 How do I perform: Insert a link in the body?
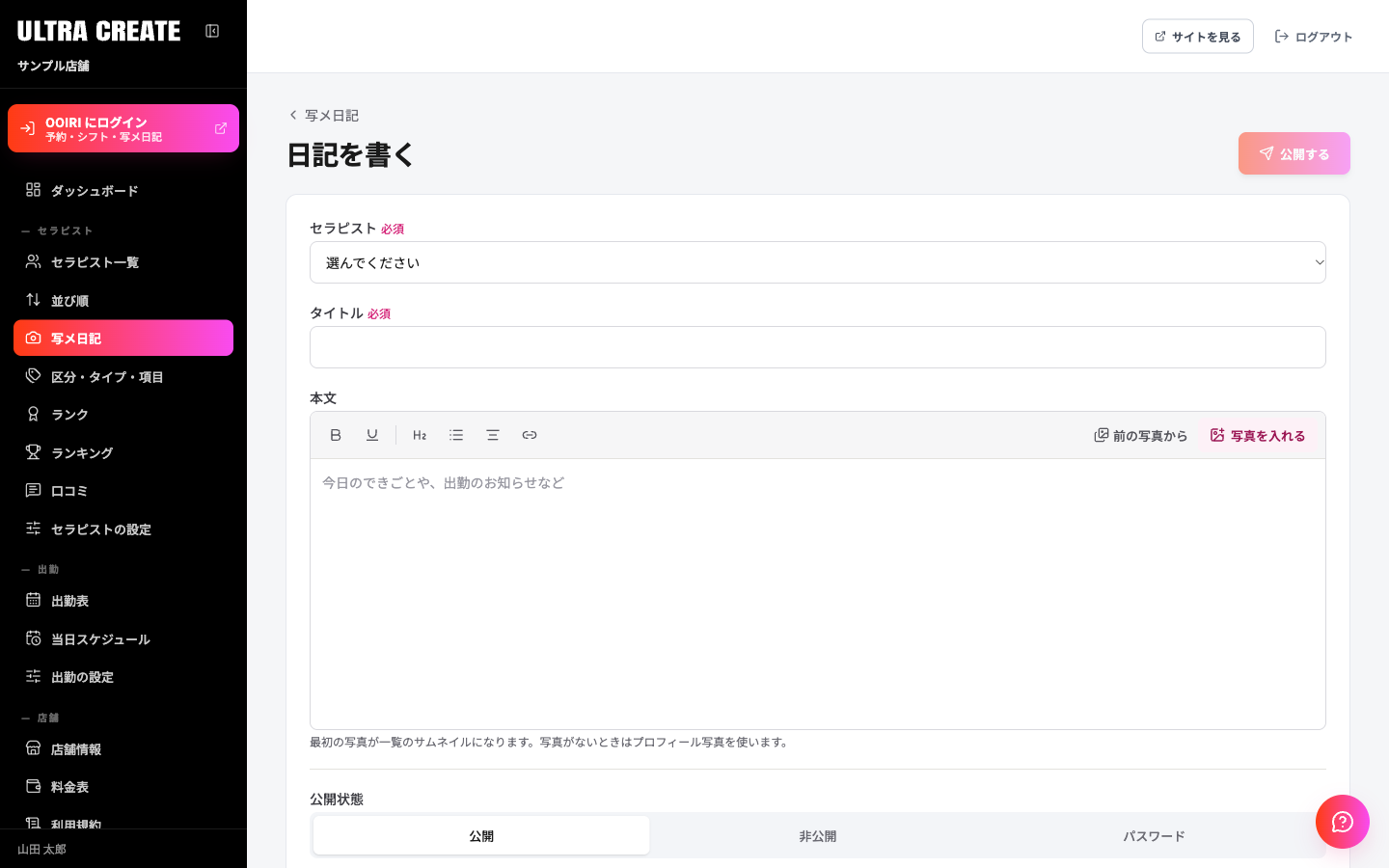(x=530, y=435)
